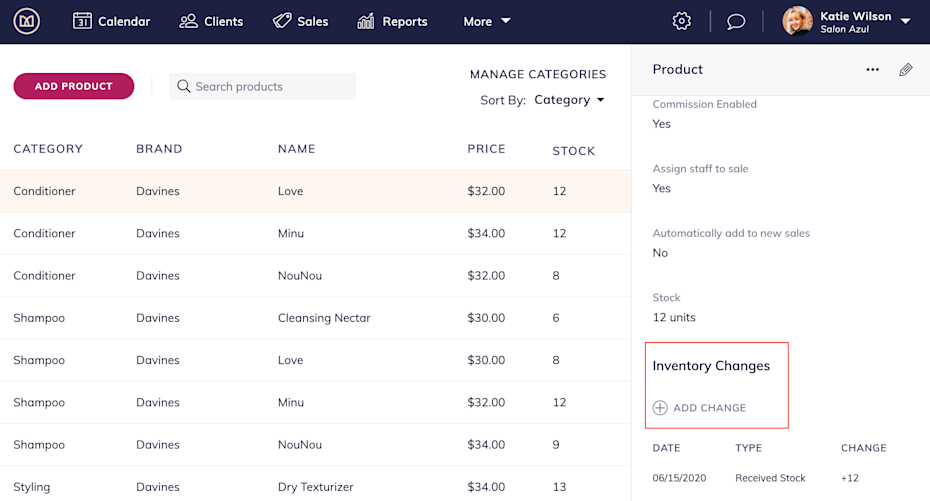Image resolution: width=930 pixels, height=501 pixels.
Task: Click the $34.00 price of Conditioner Minu
Action: (486, 233)
